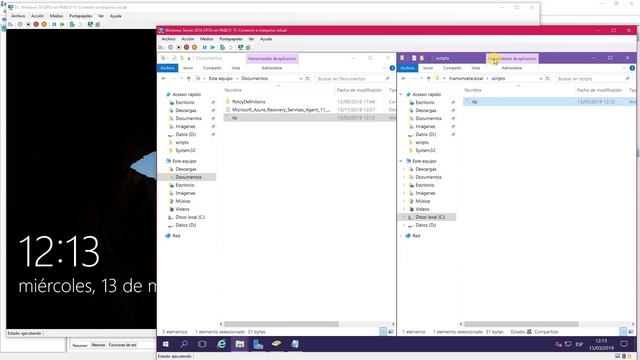
Task: Open recent locations dropdown in Documentos explorer
Action: [181, 78]
